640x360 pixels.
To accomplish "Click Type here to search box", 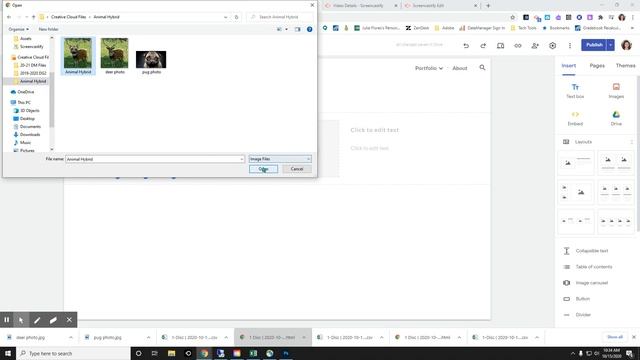I will pyautogui.click(x=73, y=353).
